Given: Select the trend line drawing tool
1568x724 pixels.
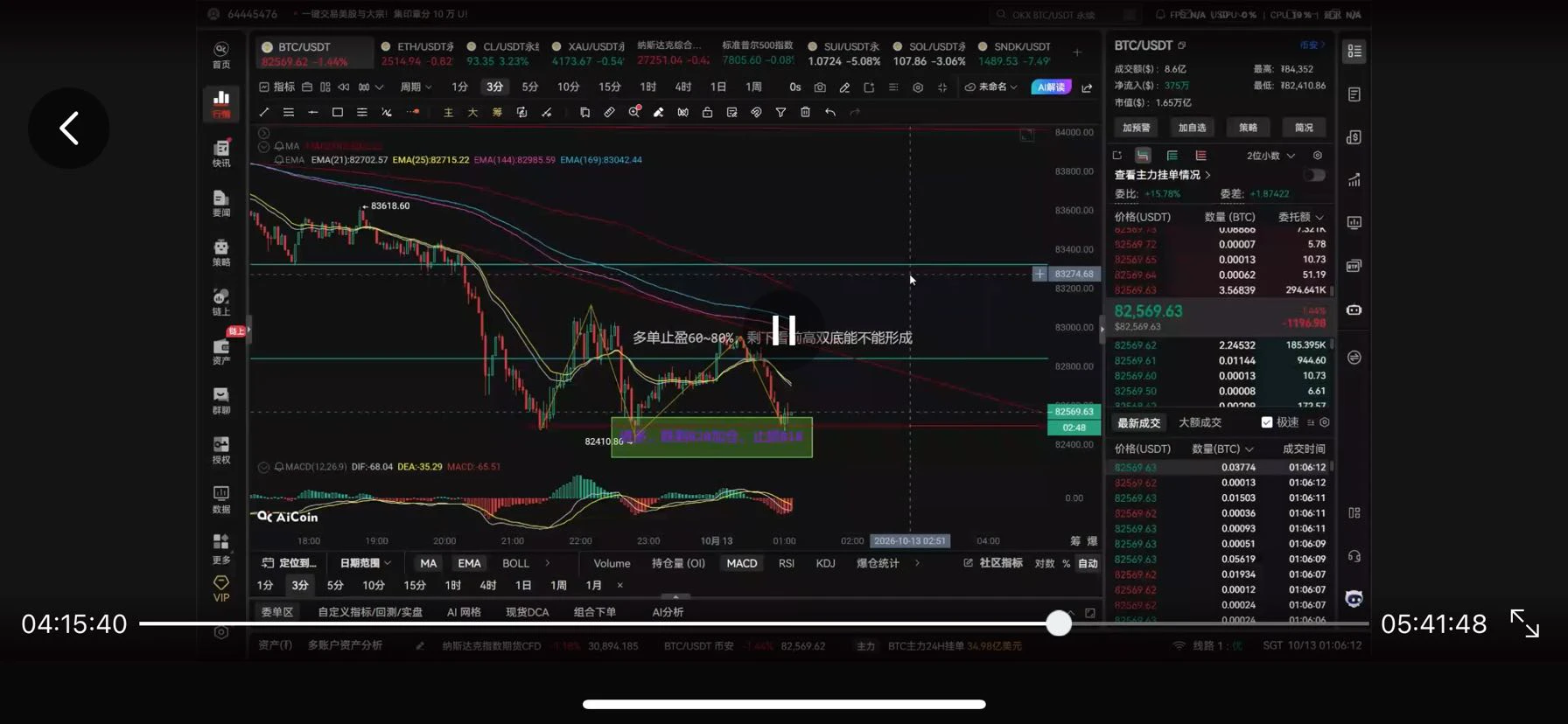Looking at the screenshot, I should tap(264, 112).
